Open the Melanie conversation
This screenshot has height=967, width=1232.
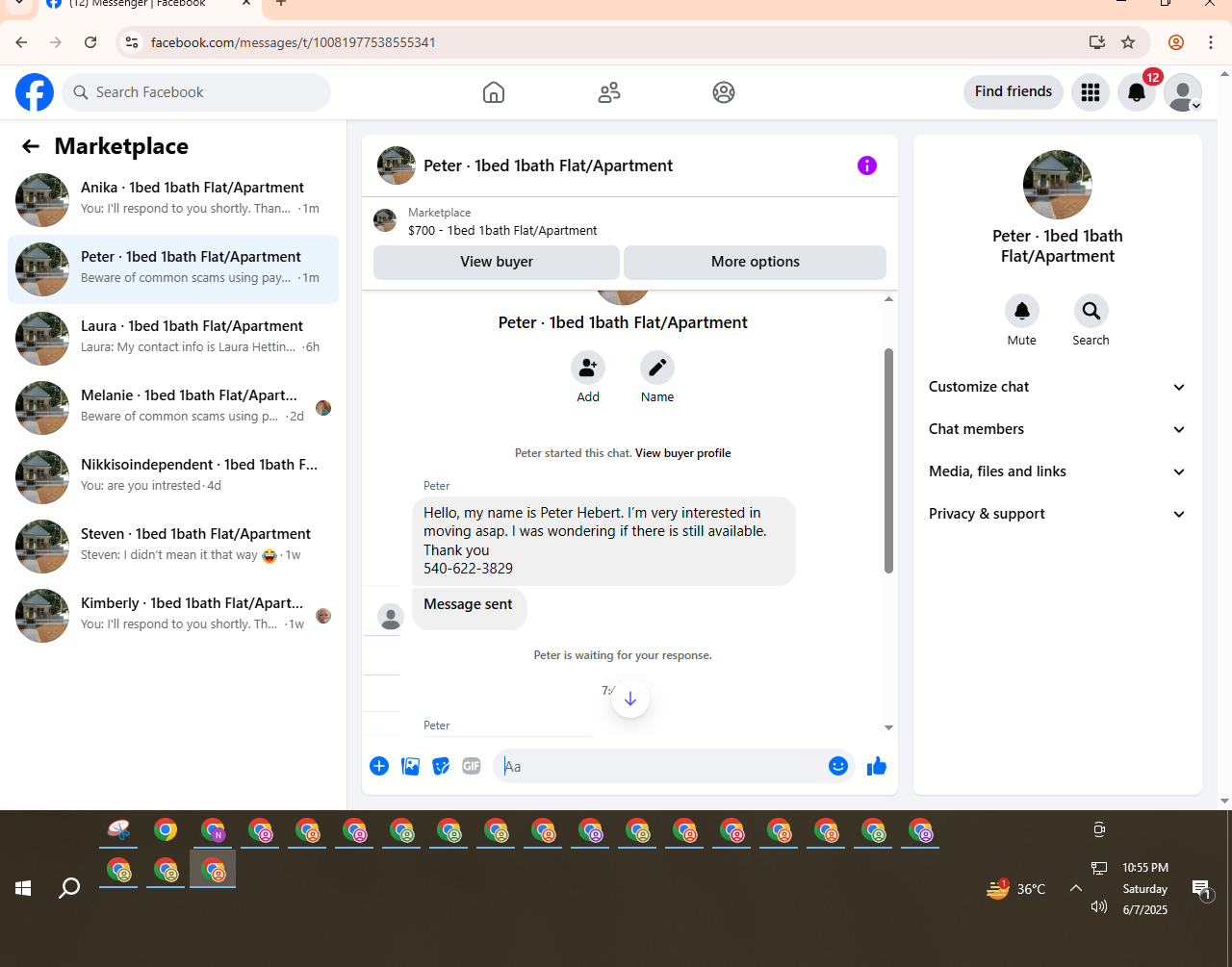[173, 408]
